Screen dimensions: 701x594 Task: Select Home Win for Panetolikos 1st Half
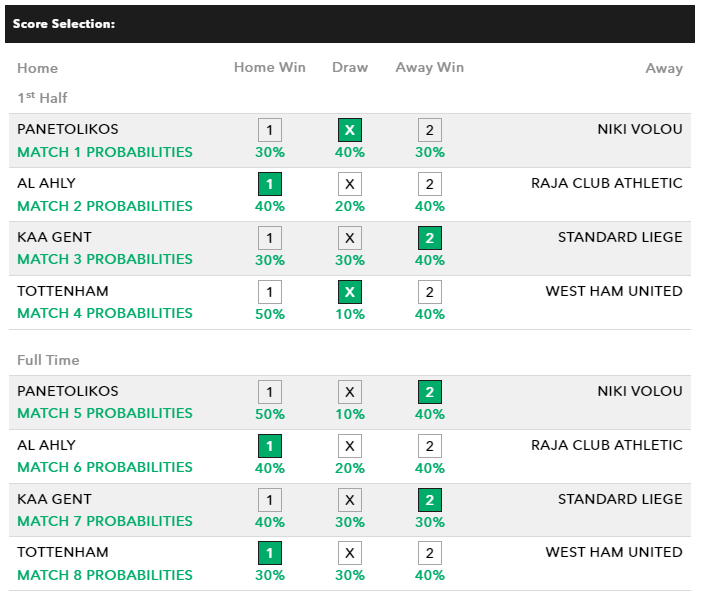pyautogui.click(x=269, y=130)
